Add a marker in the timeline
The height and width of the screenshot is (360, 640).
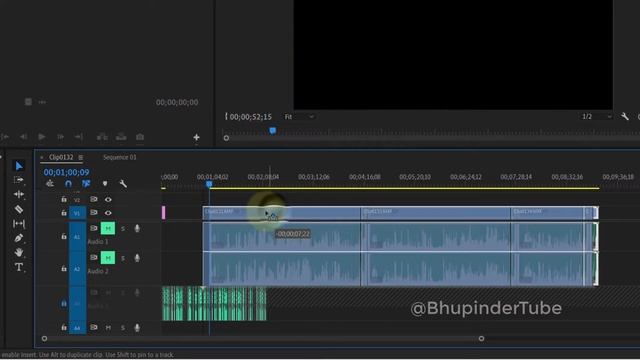(x=105, y=184)
